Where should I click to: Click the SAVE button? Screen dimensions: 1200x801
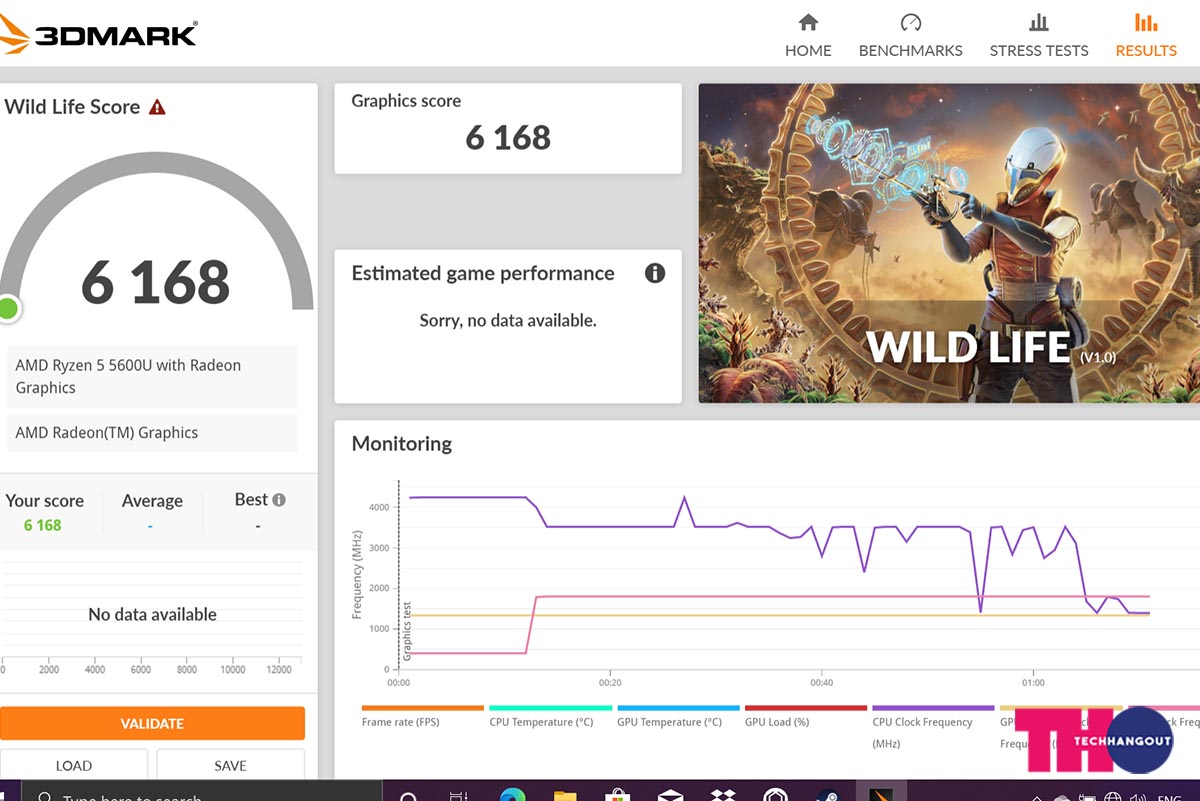(x=230, y=765)
